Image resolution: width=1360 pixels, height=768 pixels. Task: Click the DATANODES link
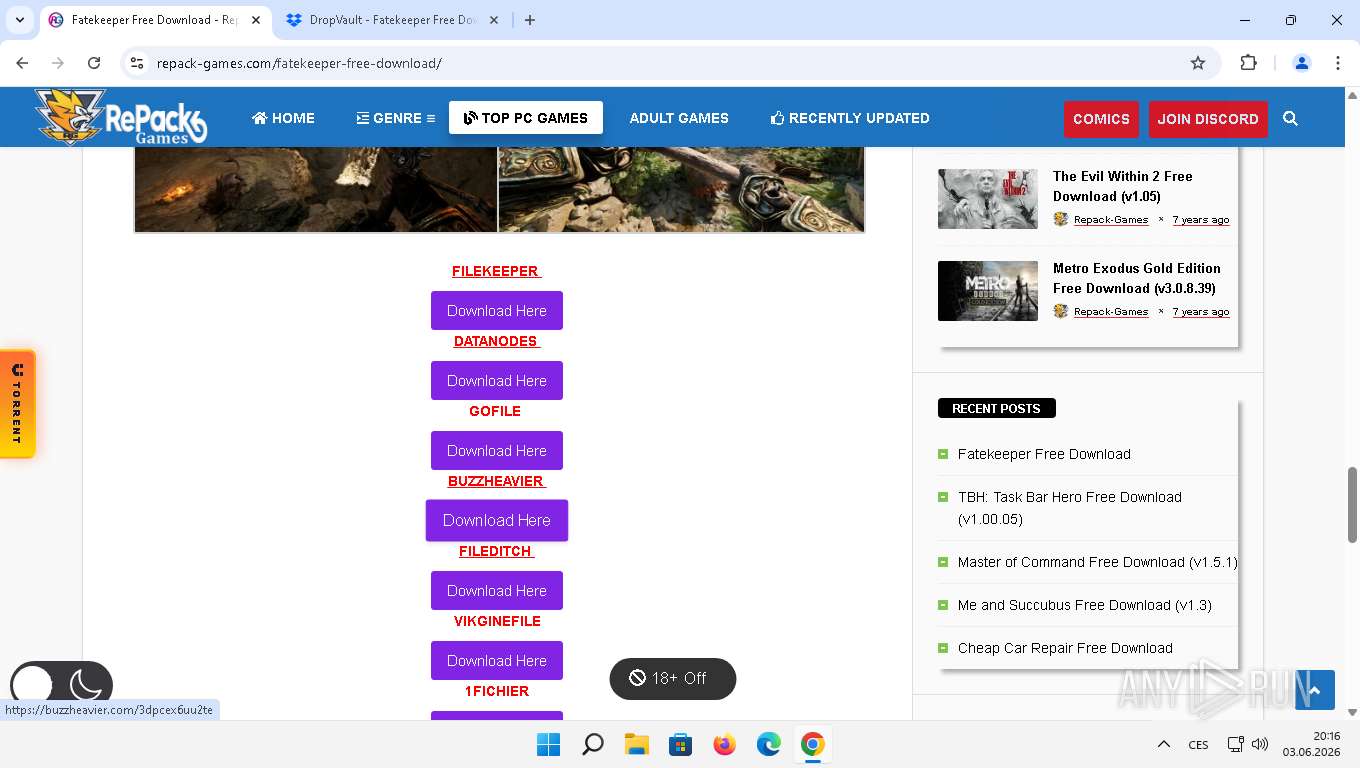coord(497,341)
